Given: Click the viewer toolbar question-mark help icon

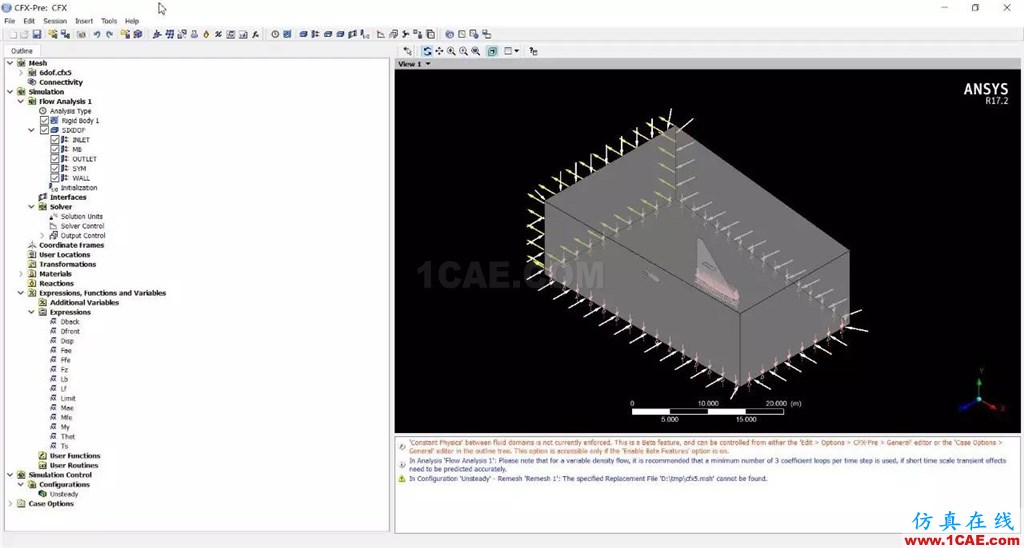Looking at the screenshot, I should pos(534,50).
